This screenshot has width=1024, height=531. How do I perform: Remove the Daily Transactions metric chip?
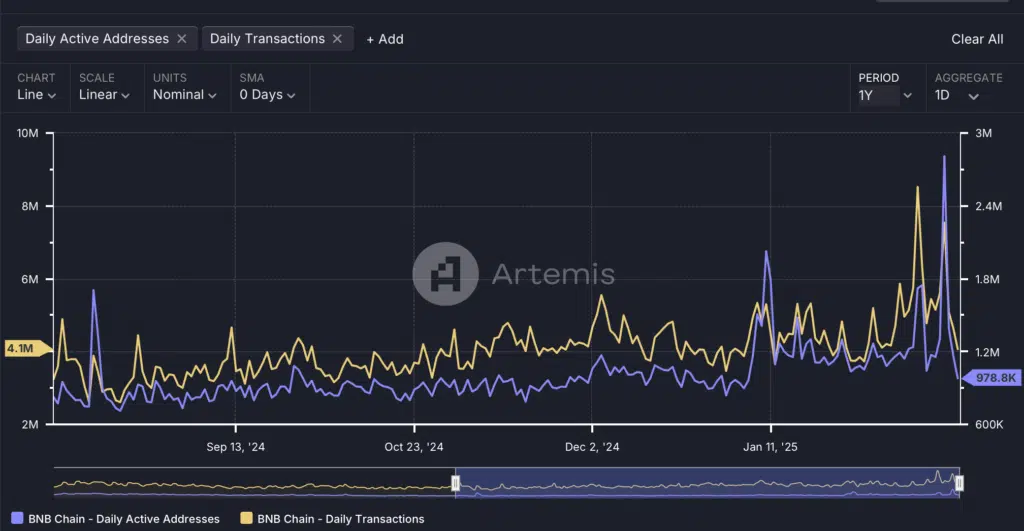point(337,39)
